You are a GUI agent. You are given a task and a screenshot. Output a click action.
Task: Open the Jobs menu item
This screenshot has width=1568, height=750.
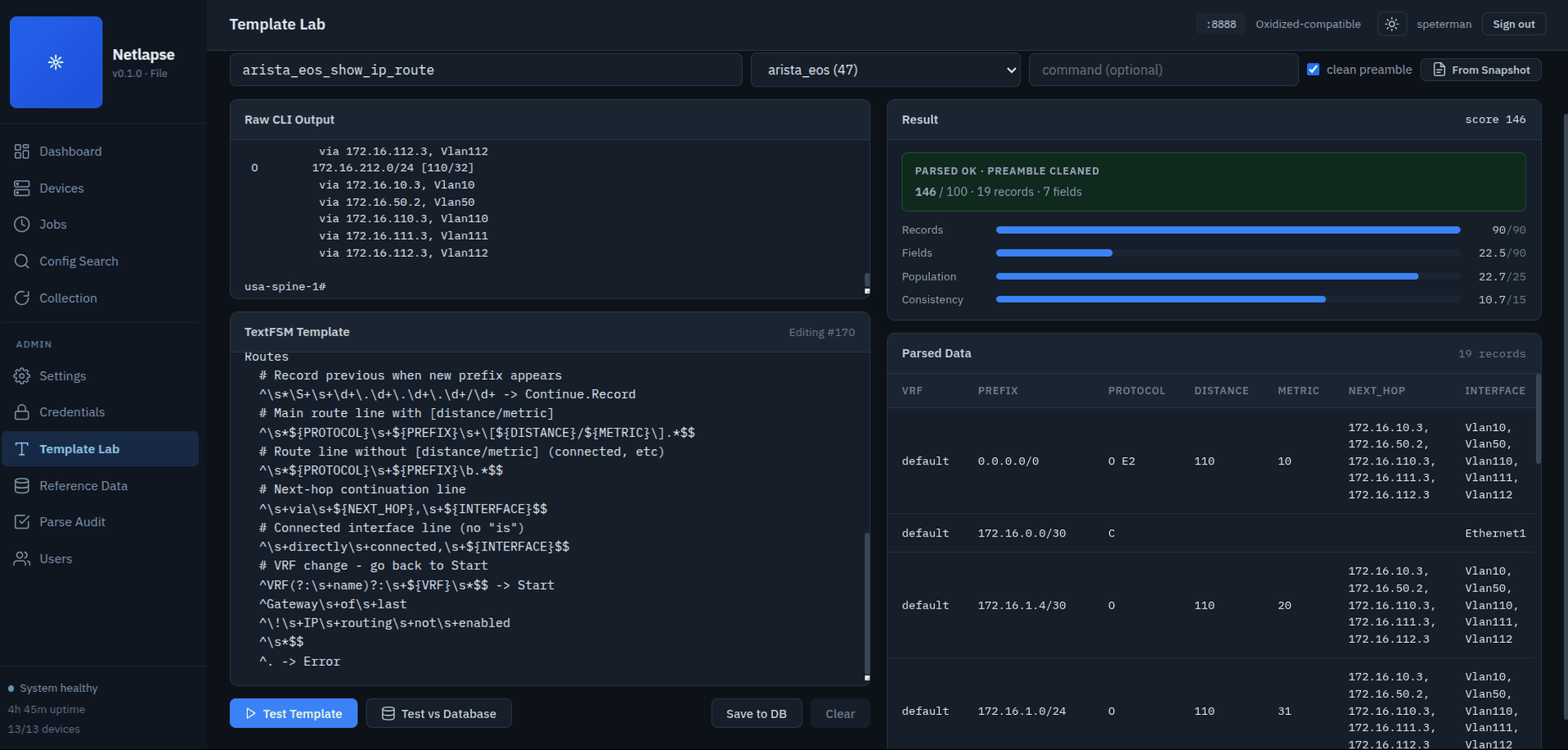[x=100, y=224]
